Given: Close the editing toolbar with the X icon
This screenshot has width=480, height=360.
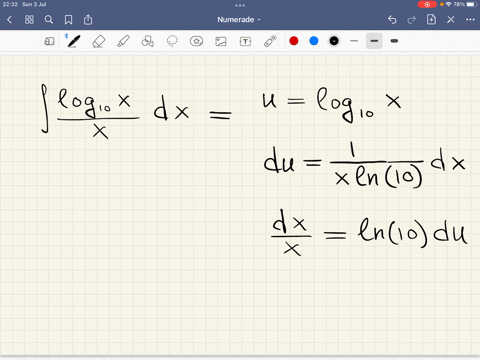Looking at the screenshot, I should (x=451, y=20).
